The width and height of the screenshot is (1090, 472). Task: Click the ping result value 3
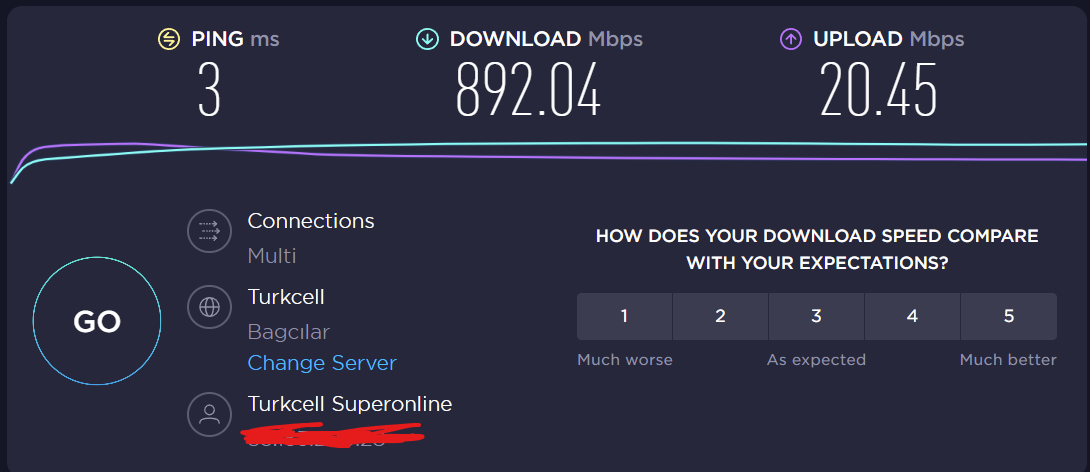pos(209,88)
